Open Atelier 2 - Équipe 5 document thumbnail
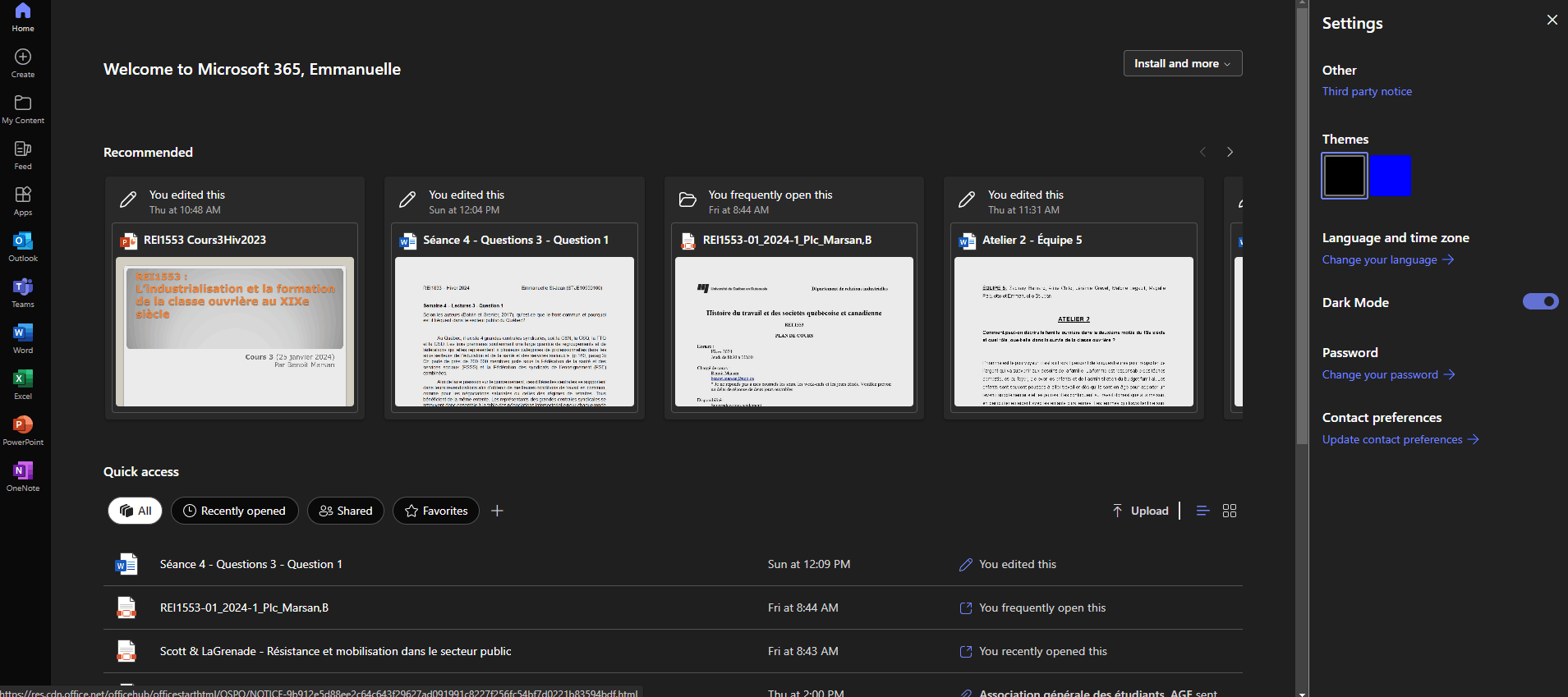 (x=1074, y=332)
